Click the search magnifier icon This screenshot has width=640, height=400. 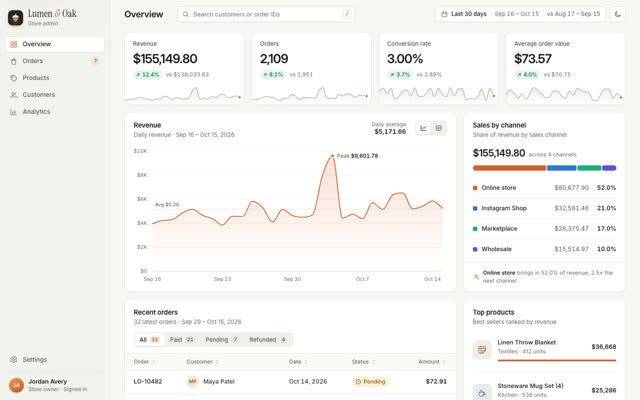click(x=186, y=14)
